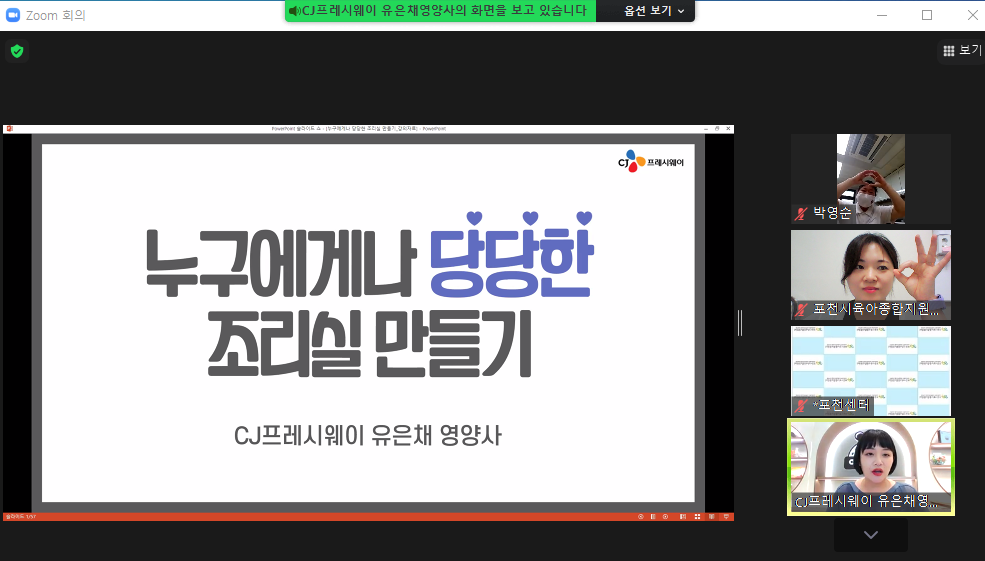Click the speaker icon in the green sharing banner
Screen dimensions: 985x561
pos(294,11)
